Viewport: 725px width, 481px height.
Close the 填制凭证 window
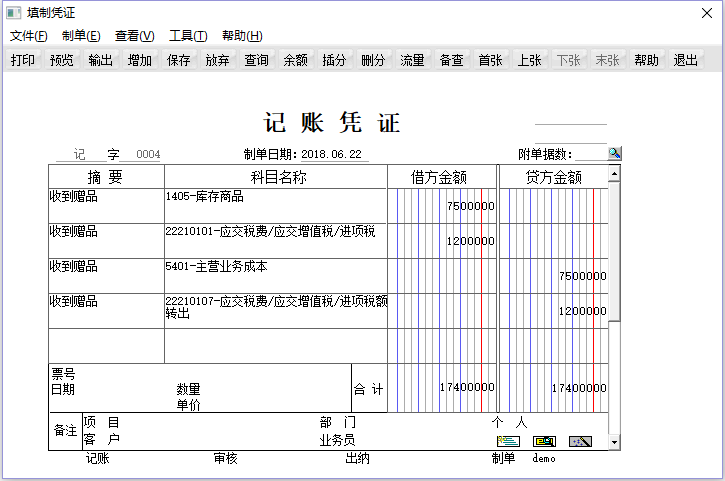[x=707, y=13]
